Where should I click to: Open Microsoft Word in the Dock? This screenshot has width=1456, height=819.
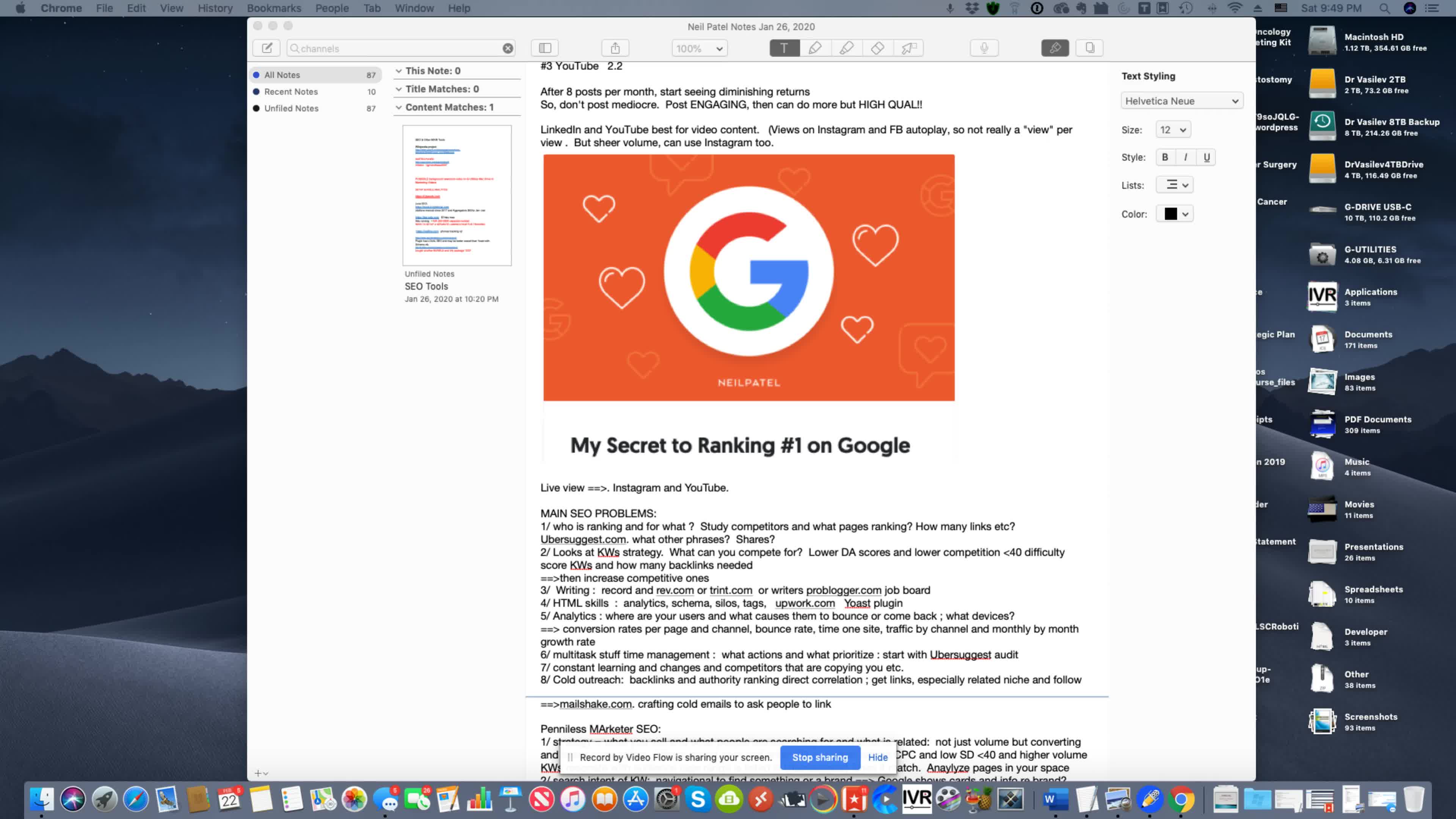1055,799
